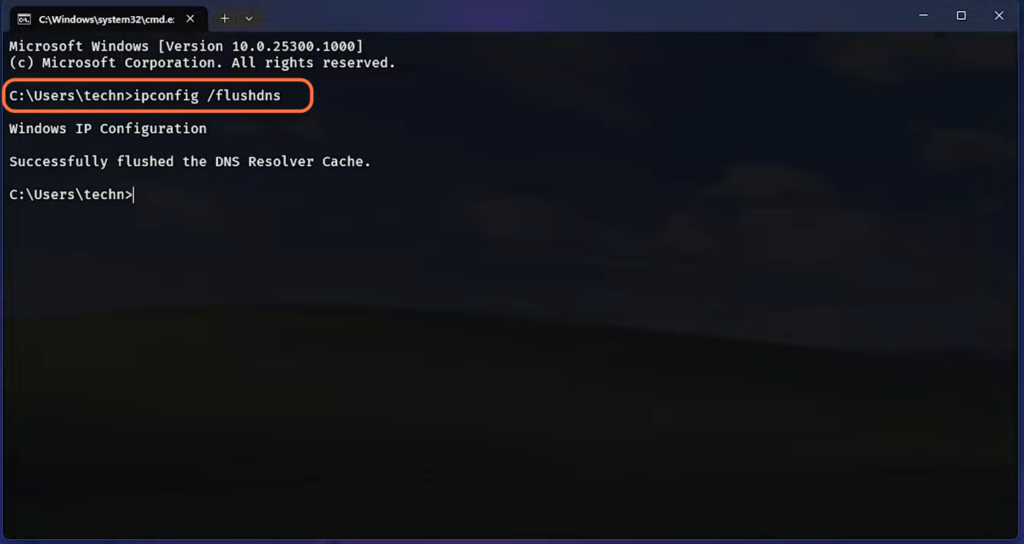1024x544 pixels.
Task: Click the Microsoft Windows version line
Action: [186, 46]
